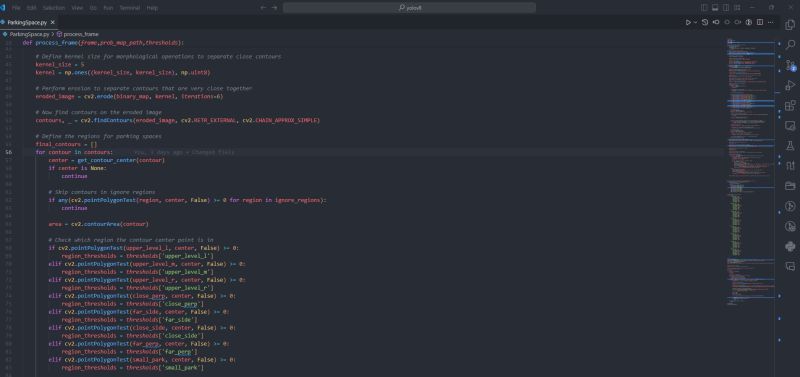
Task: Click the thresholds['small_park'] line
Action: pos(133,367)
